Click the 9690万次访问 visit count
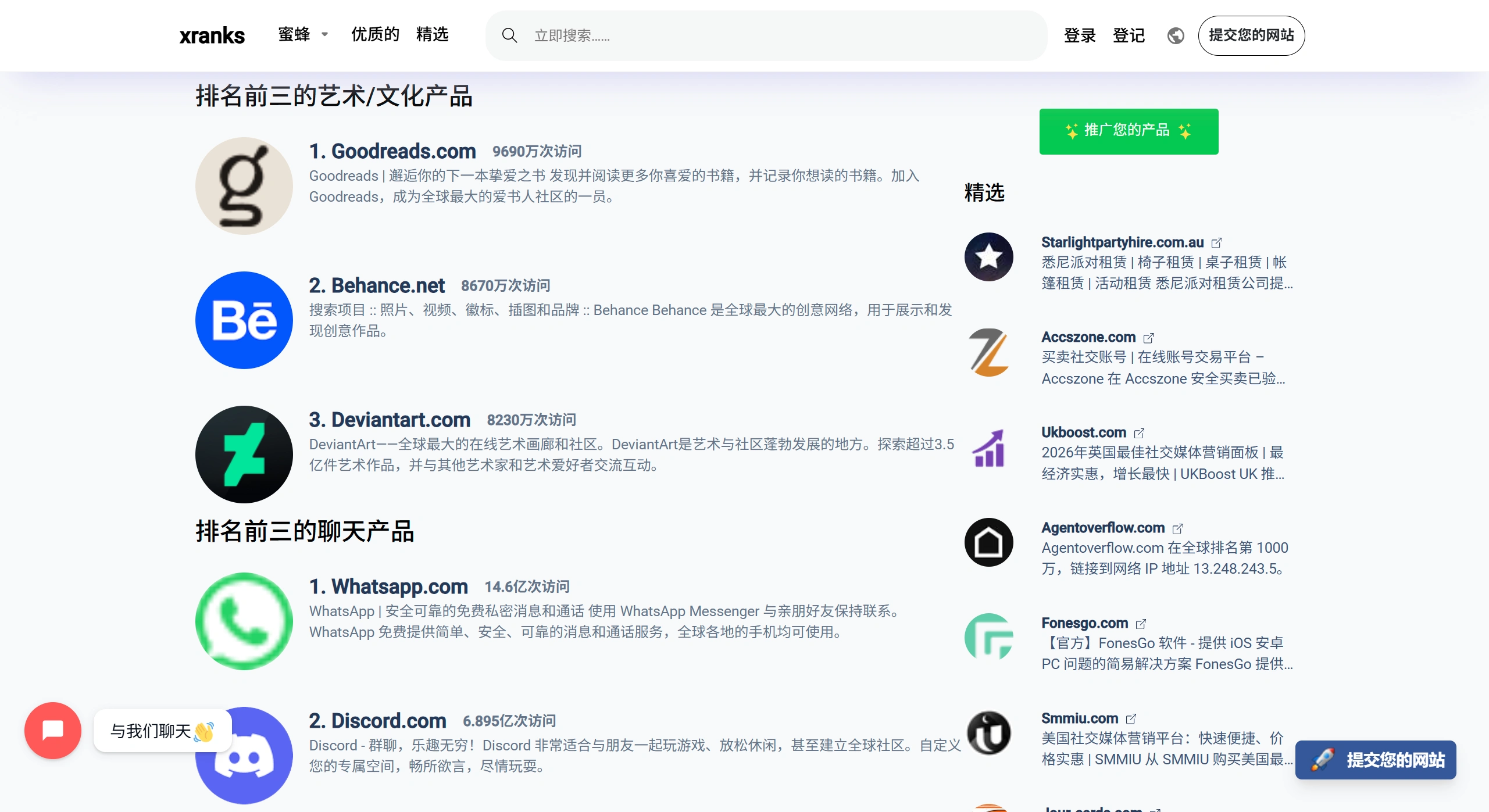This screenshot has height=812, width=1489. [x=537, y=151]
